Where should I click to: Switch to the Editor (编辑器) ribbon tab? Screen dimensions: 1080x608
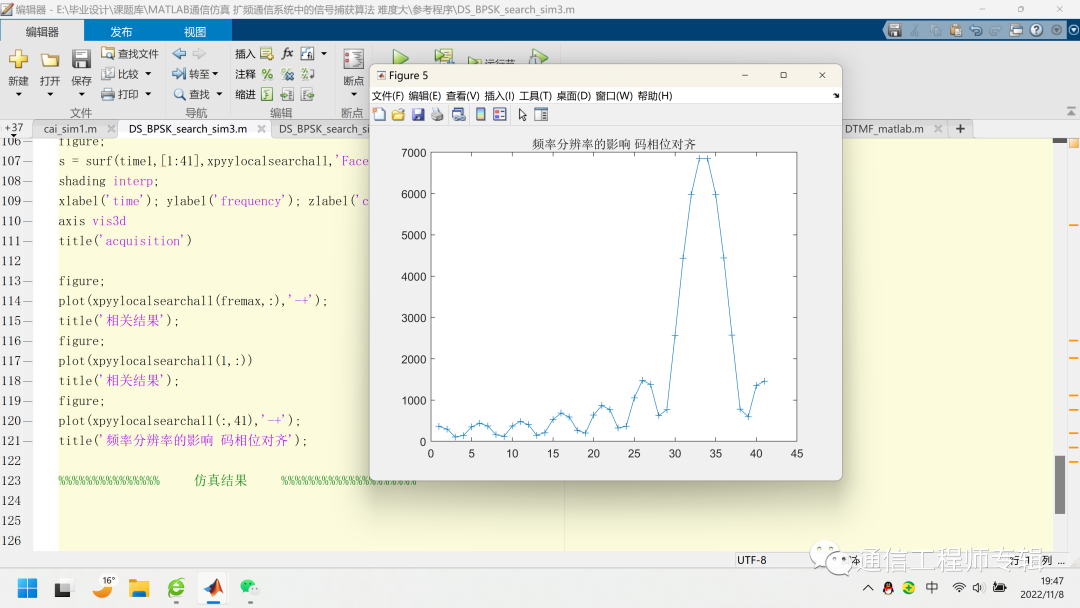[42, 32]
